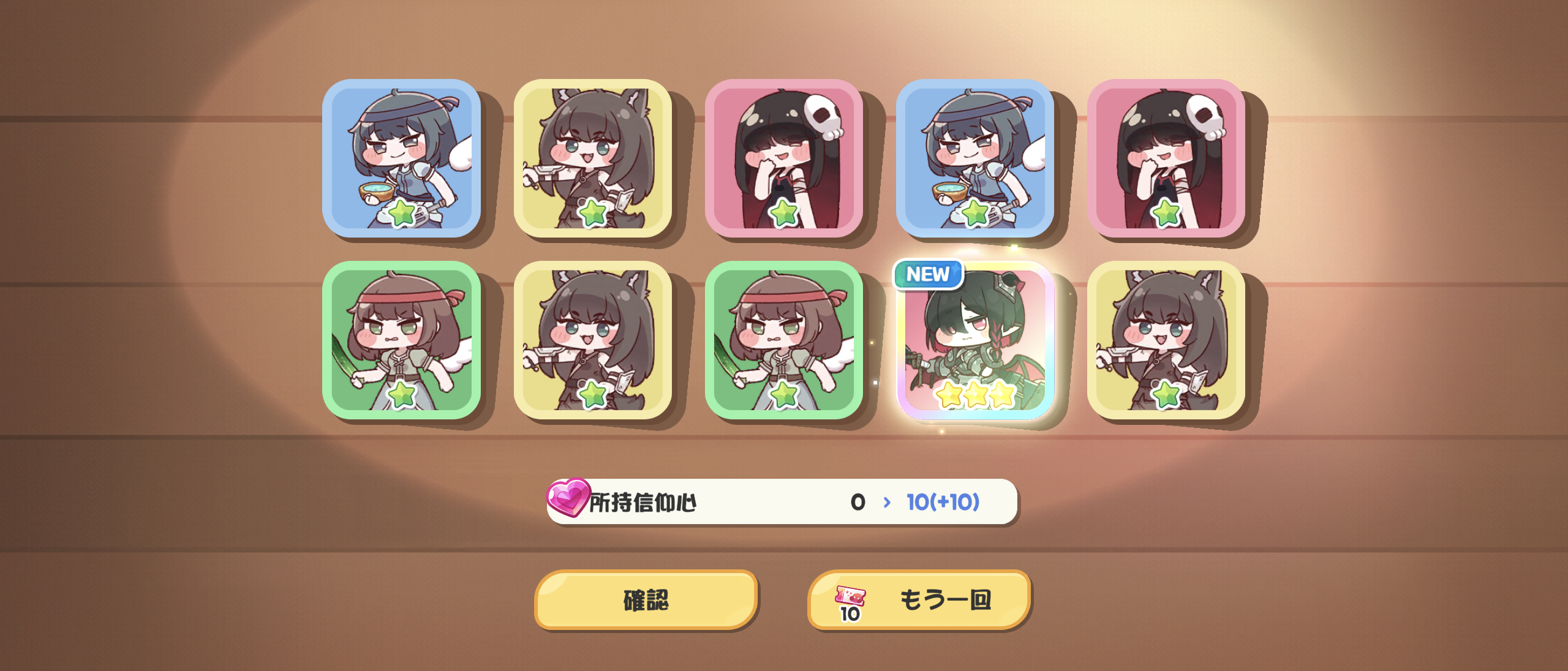1568x671 pixels.
Task: View the new three-star armored character card
Action: click(974, 340)
